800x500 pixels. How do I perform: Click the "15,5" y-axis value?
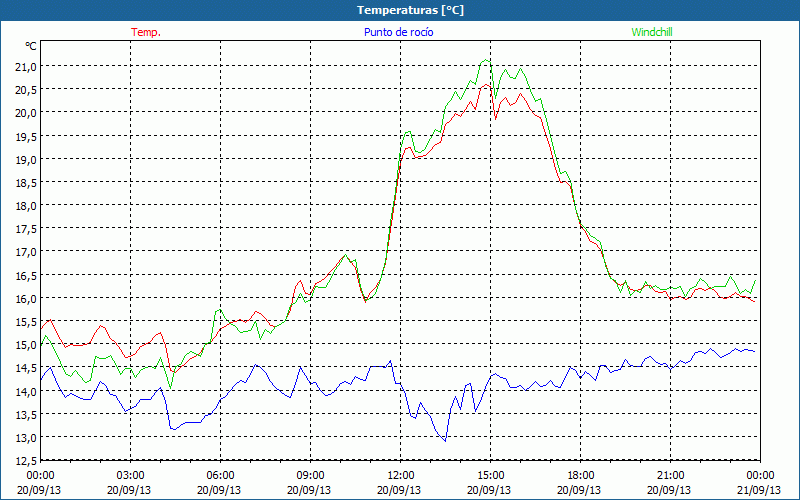pyautogui.click(x=27, y=322)
